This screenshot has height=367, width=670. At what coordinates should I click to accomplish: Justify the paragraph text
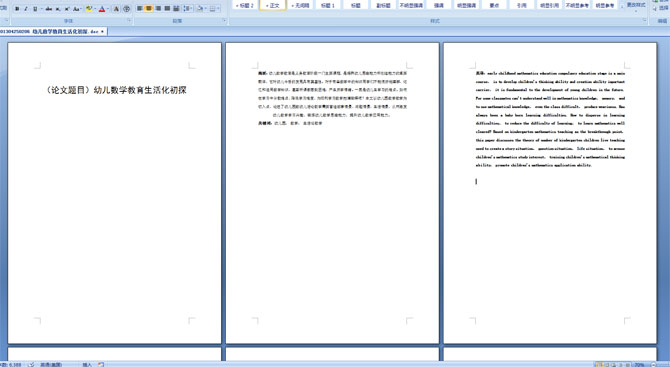click(168, 9)
